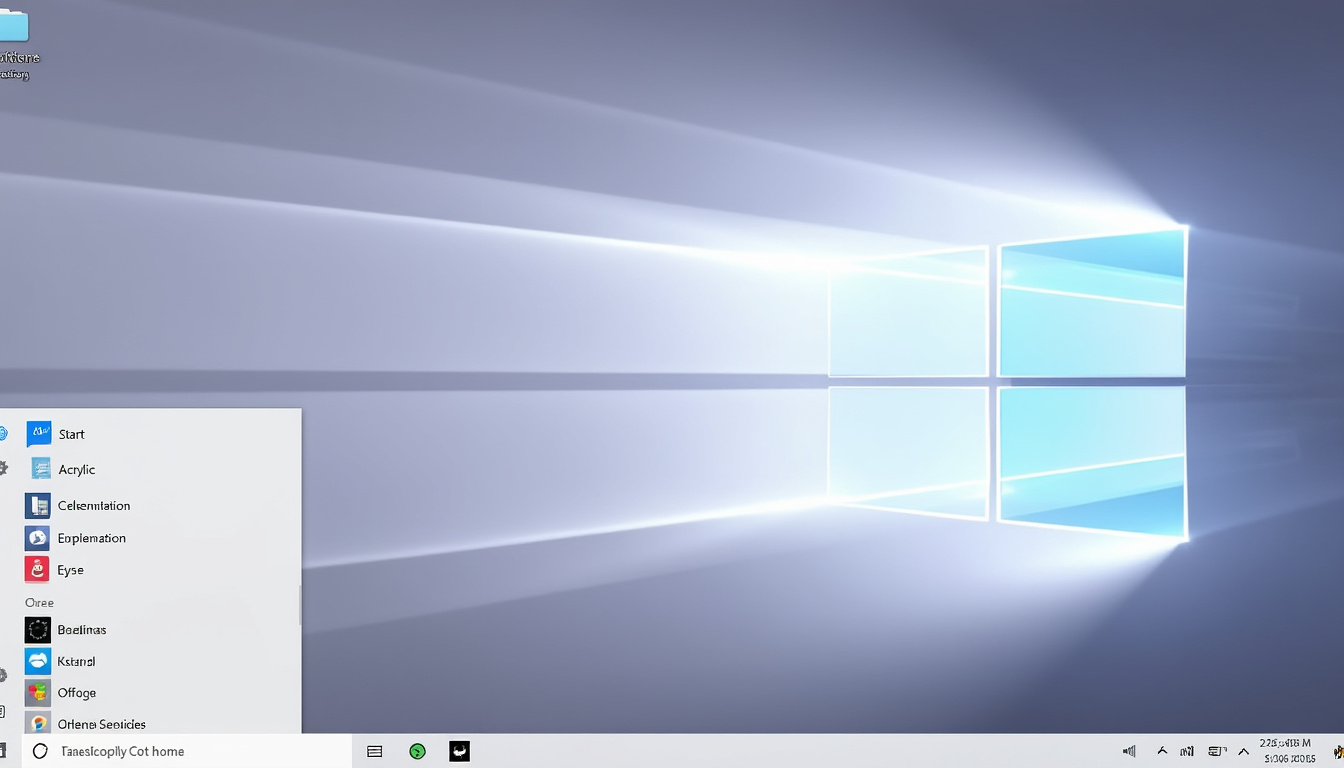Click the circle icon in search box

point(40,751)
